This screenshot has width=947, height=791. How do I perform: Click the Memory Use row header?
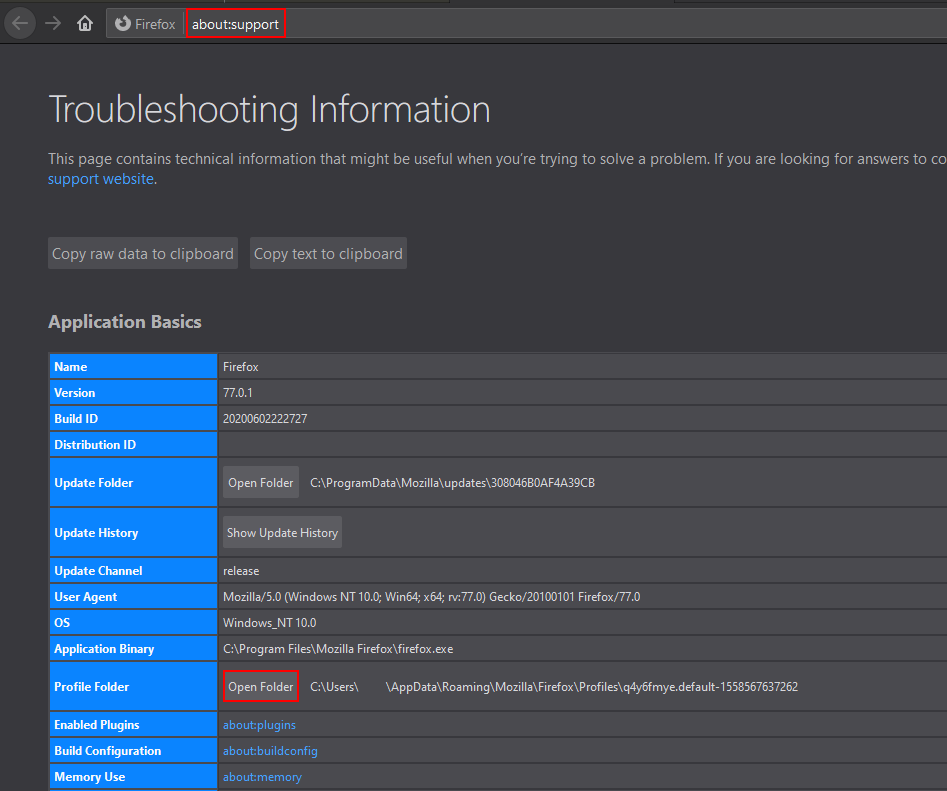(x=133, y=777)
